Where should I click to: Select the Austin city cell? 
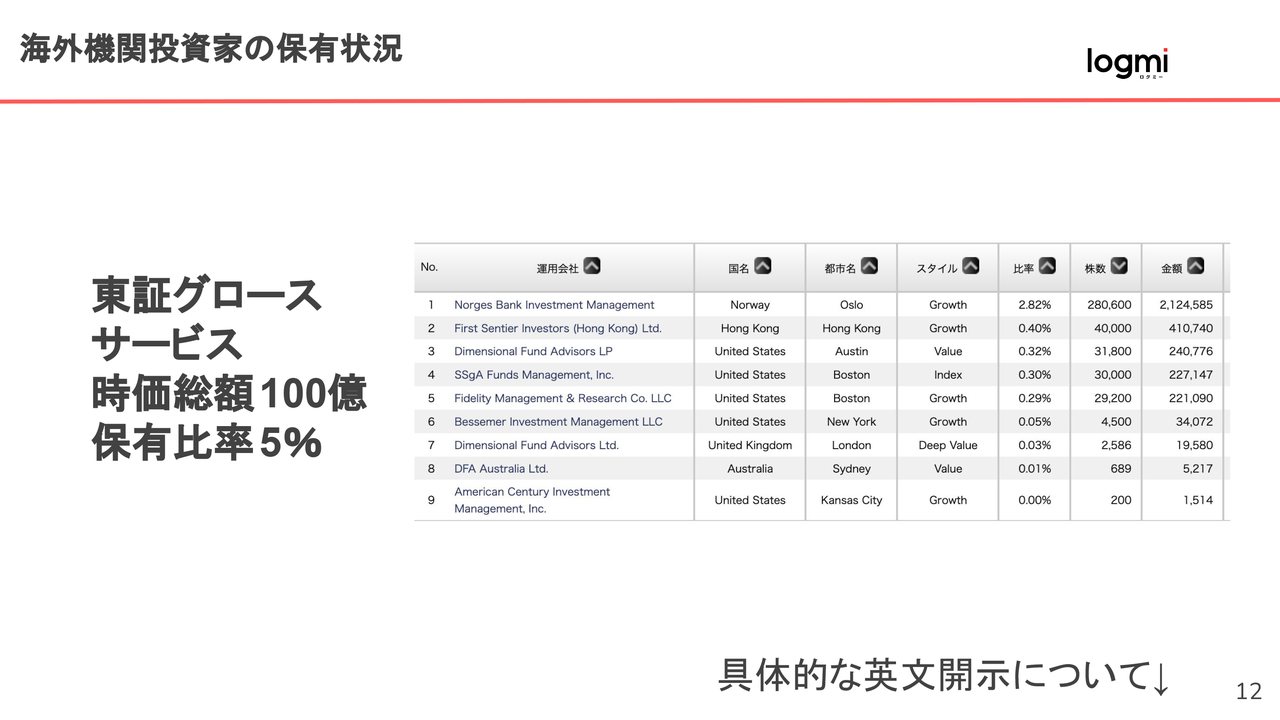[x=851, y=351]
